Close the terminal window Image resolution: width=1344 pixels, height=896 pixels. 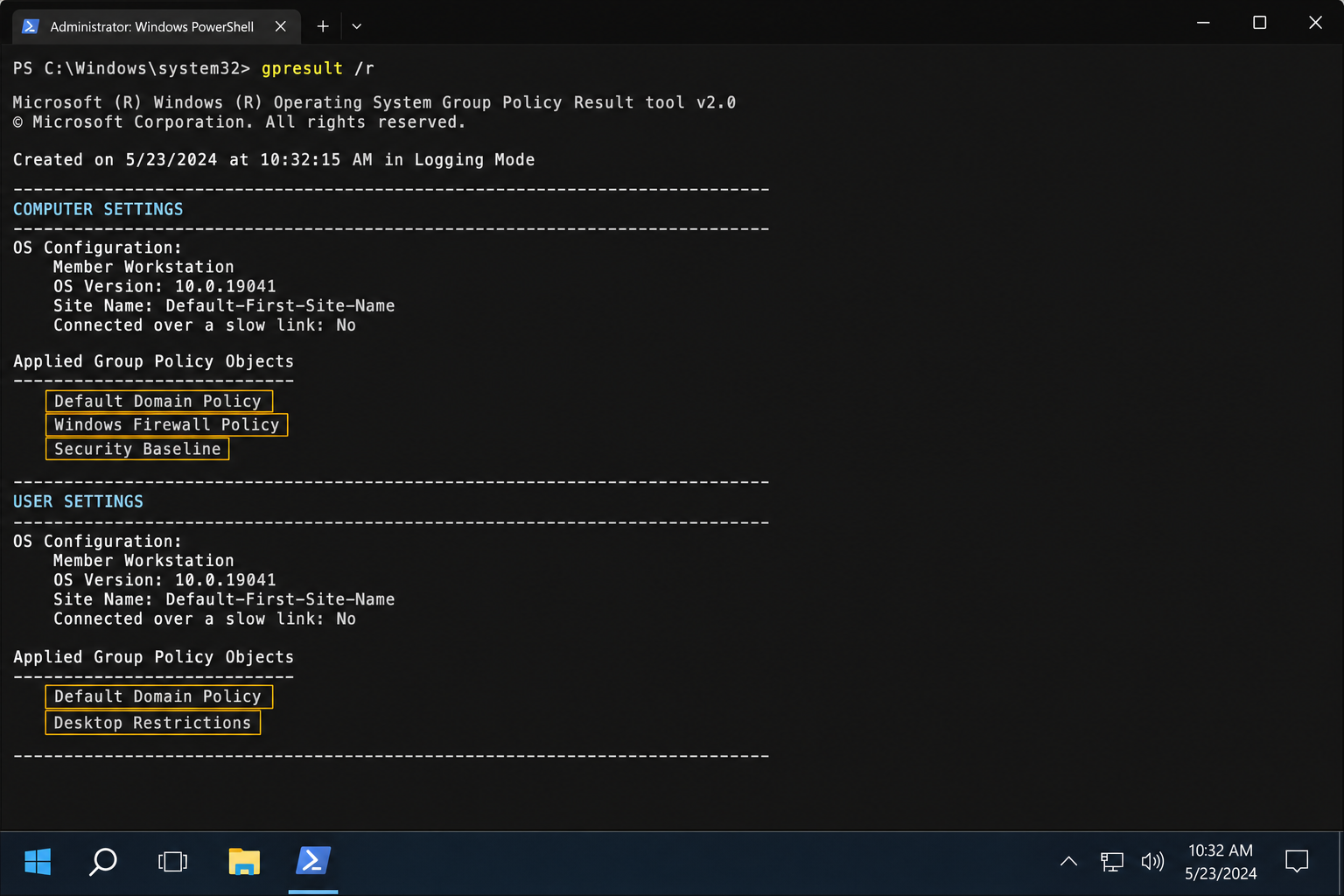coord(1315,23)
